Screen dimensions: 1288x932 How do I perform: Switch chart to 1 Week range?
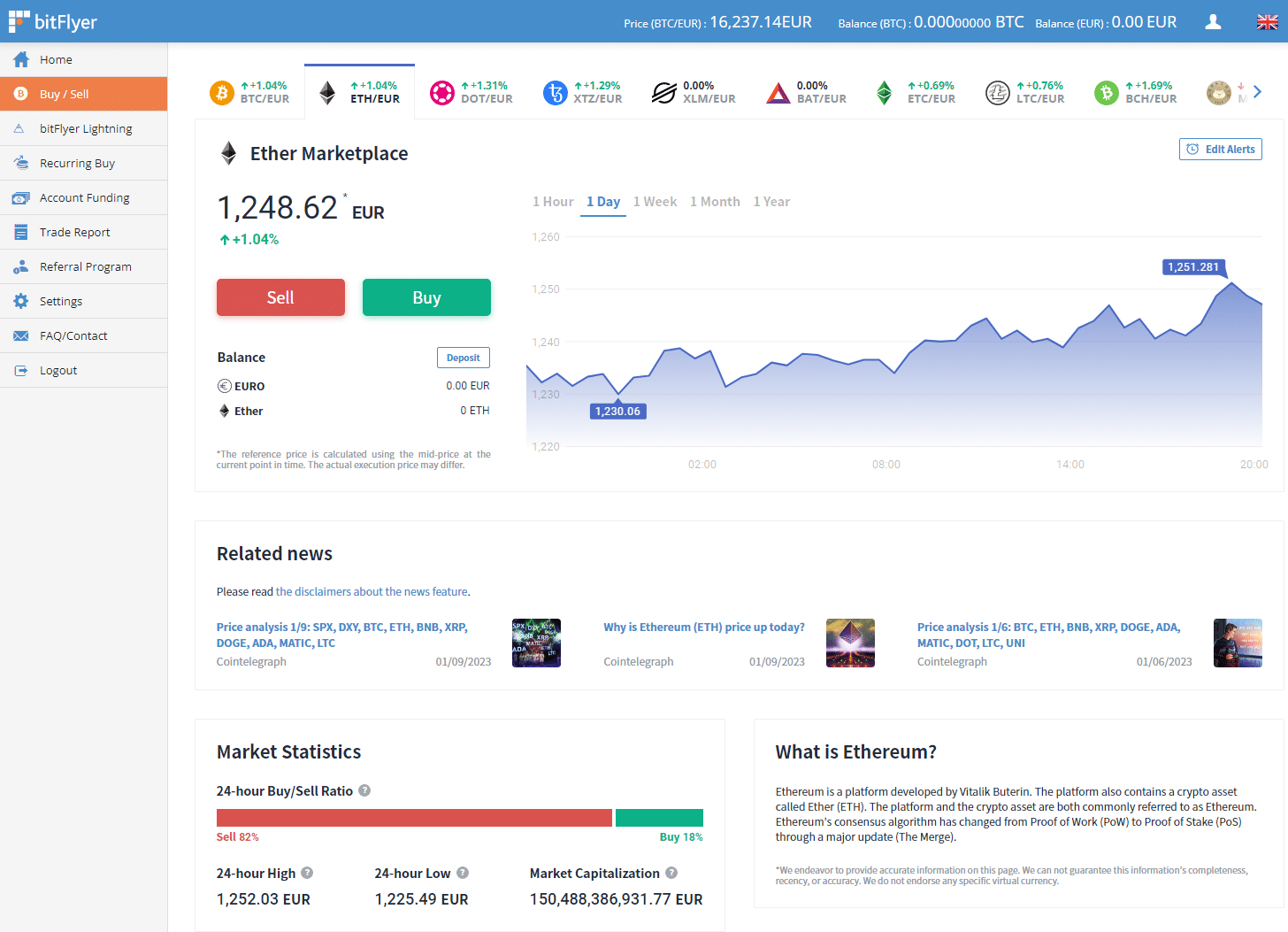(x=655, y=202)
